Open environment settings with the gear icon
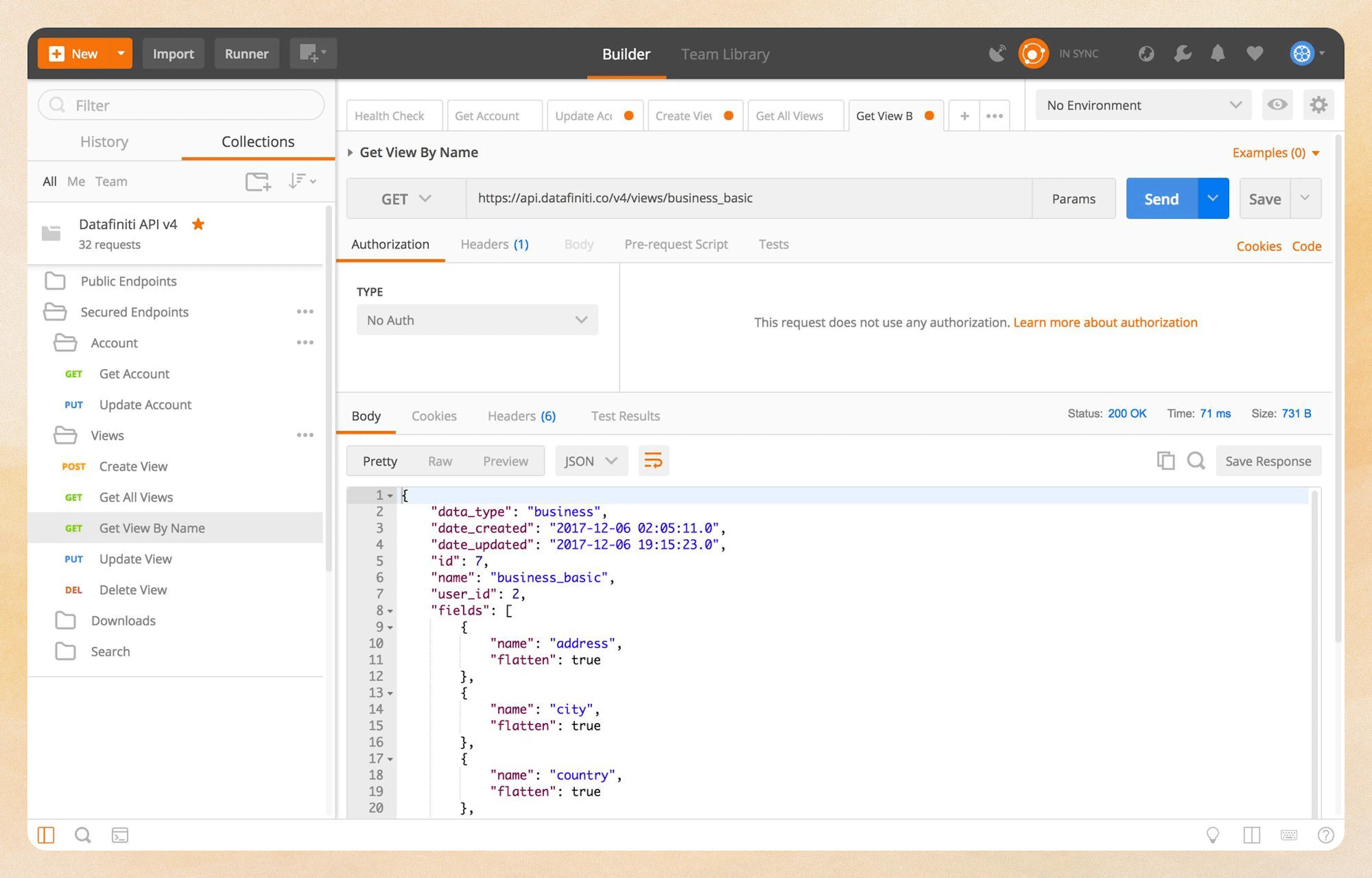This screenshot has width=1372, height=878. [x=1318, y=105]
